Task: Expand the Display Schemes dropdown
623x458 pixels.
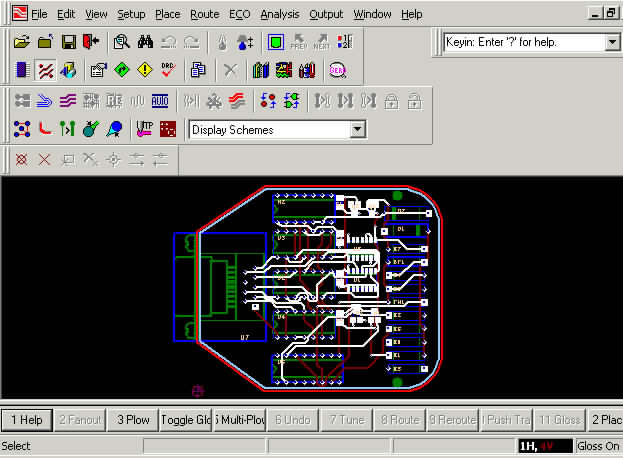Action: click(358, 130)
